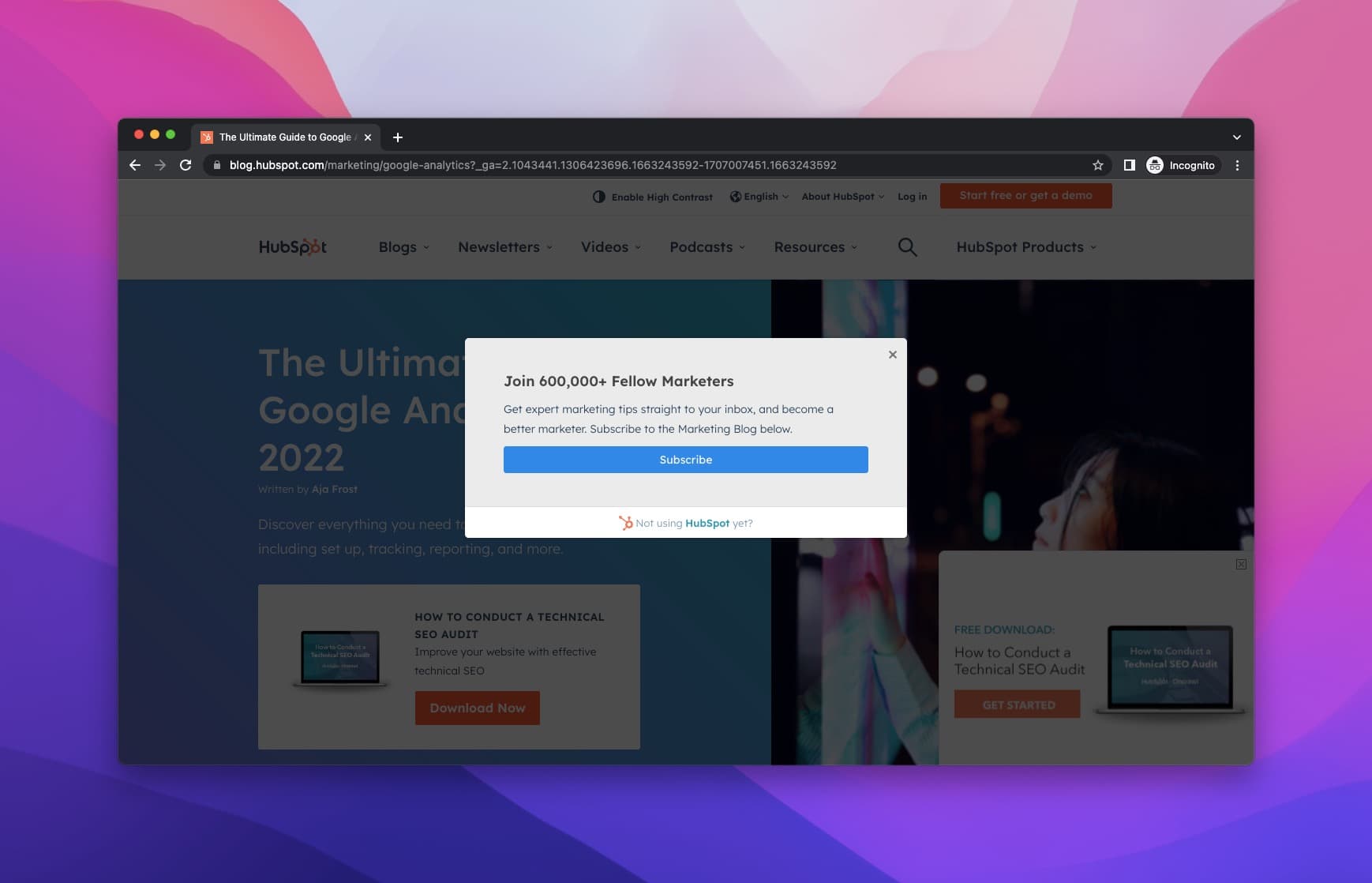Viewport: 1372px width, 883px height.
Task: Open the HubSpot link in popup footer
Action: point(707,523)
